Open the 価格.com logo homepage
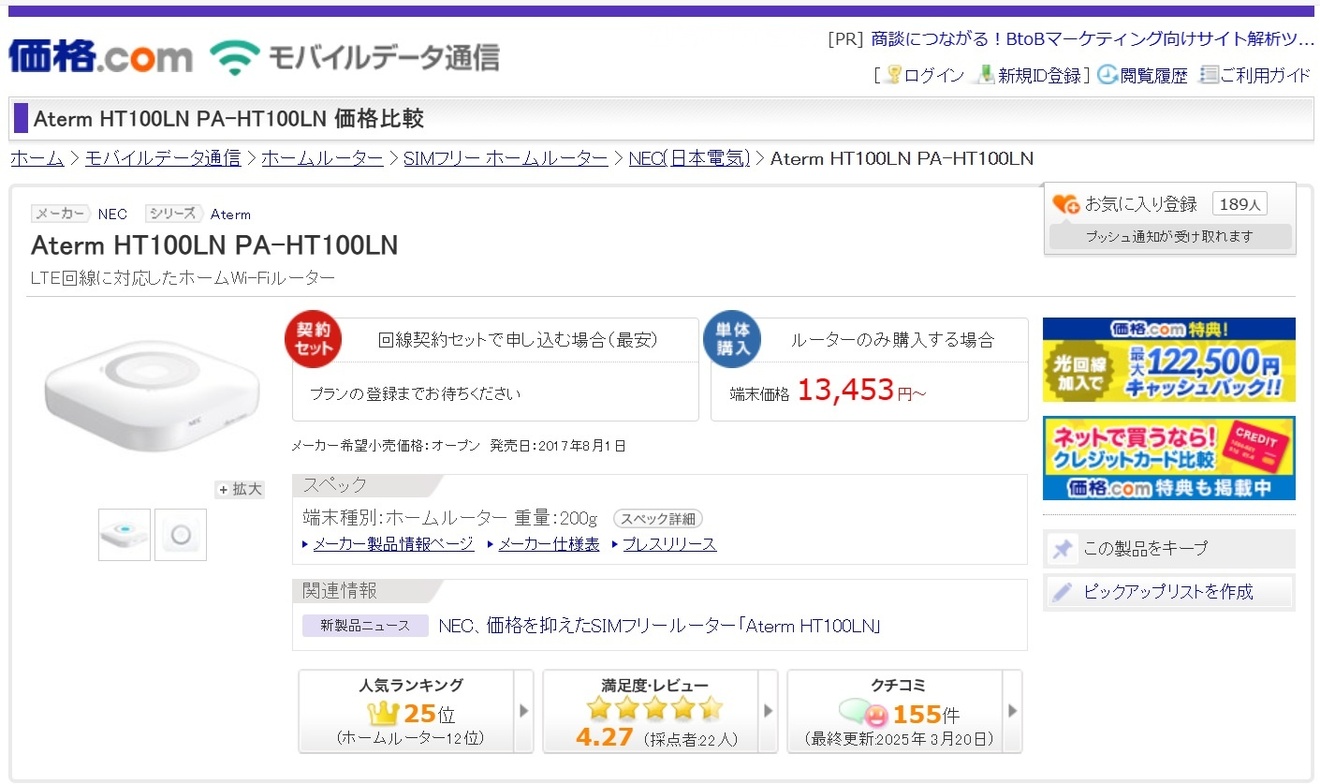The height and width of the screenshot is (784, 1320). [x=100, y=56]
